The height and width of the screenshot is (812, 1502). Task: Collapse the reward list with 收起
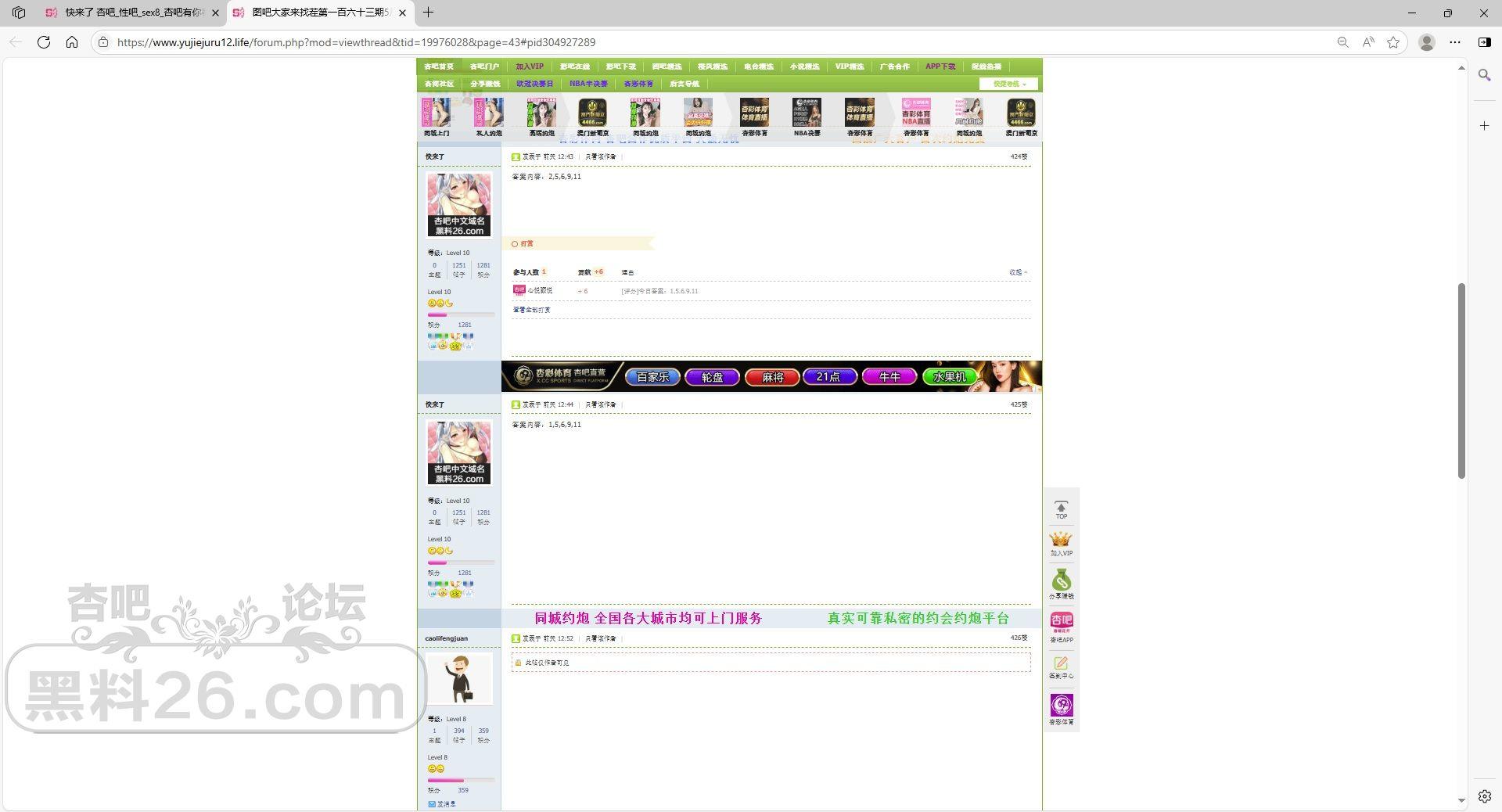(1018, 272)
